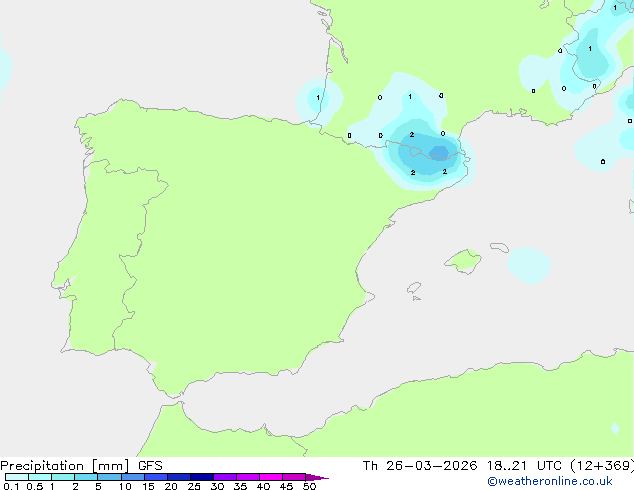Click the 1–2 mm legend swatch
The image size is (634, 490).
63,477
